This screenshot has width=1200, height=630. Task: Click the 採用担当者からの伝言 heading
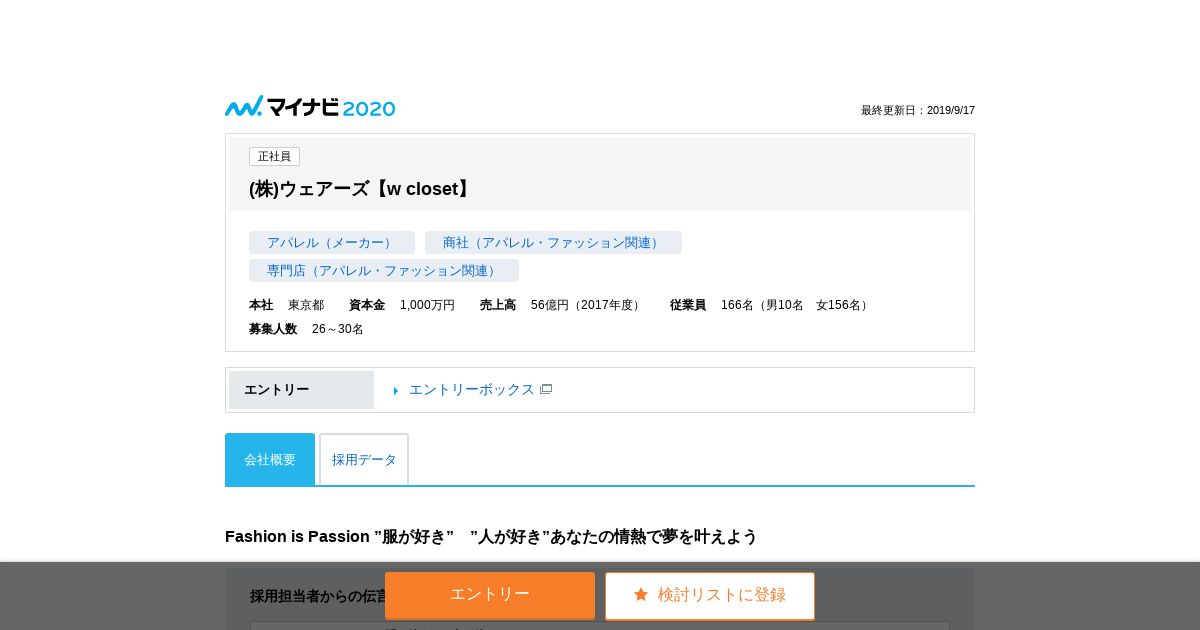(x=318, y=596)
